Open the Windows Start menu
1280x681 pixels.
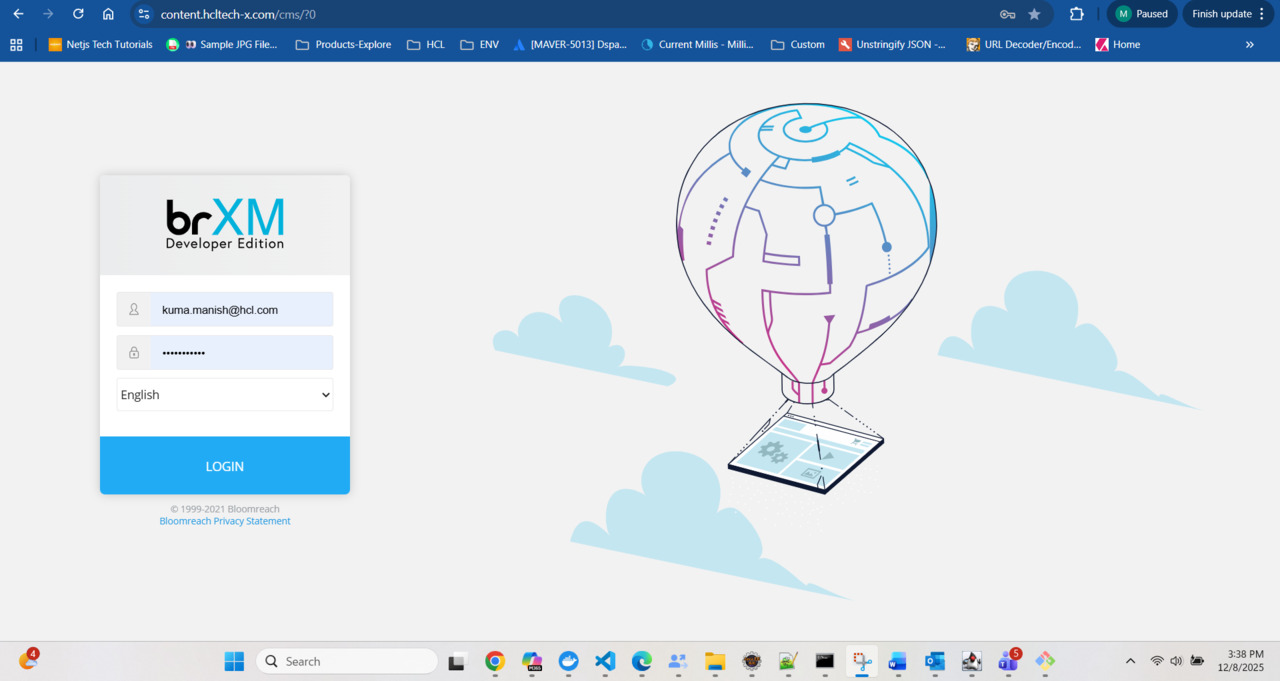(234, 661)
